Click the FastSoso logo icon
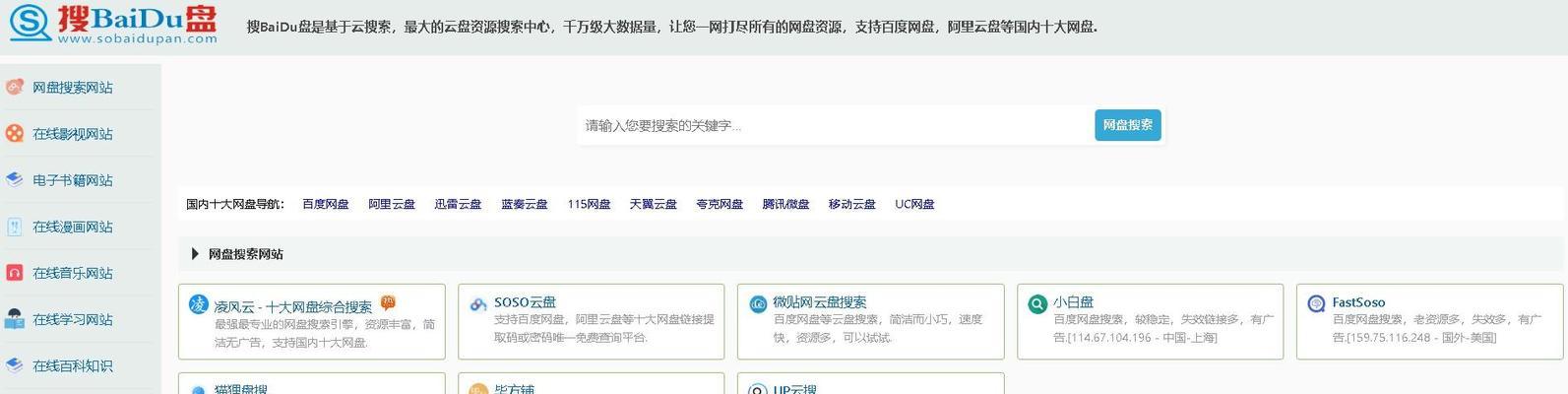1568x394 pixels. point(1317,303)
